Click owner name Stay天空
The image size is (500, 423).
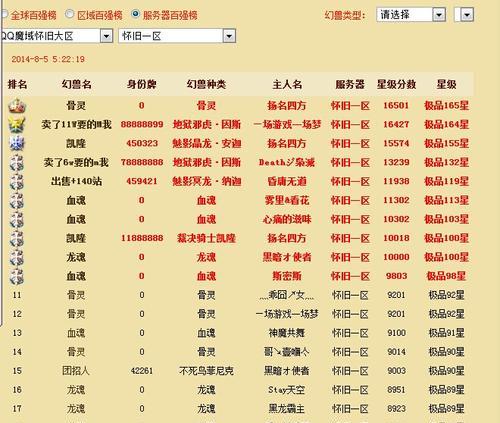coord(287,390)
